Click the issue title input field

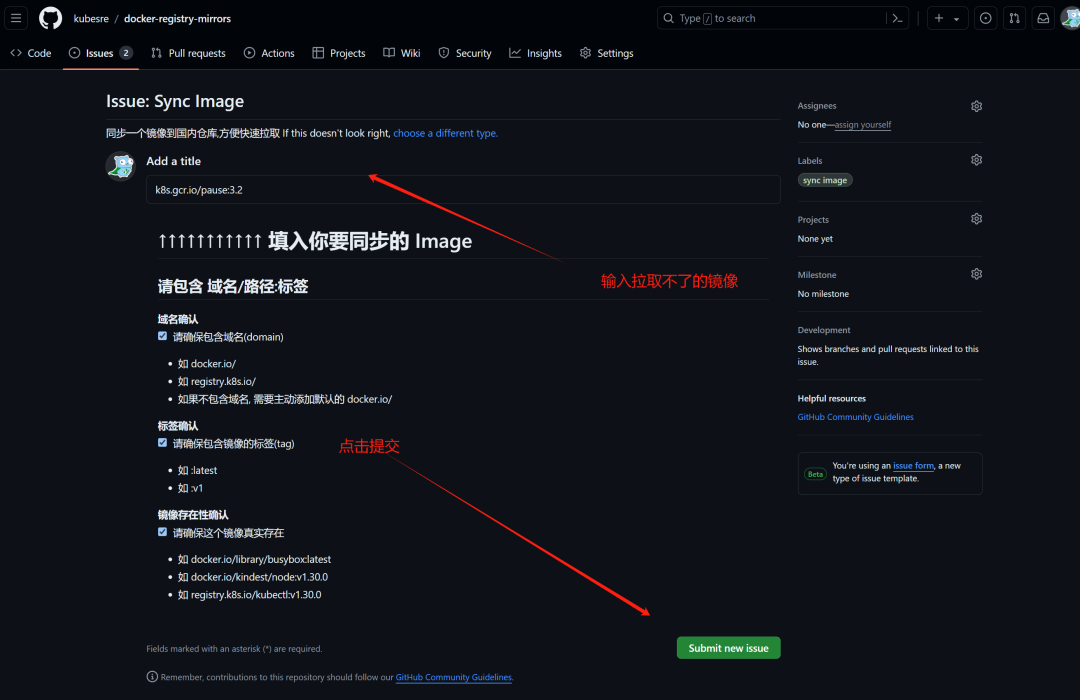tap(463, 189)
